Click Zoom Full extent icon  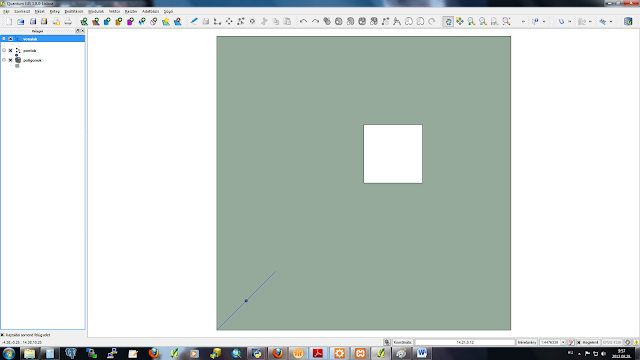tap(506, 21)
